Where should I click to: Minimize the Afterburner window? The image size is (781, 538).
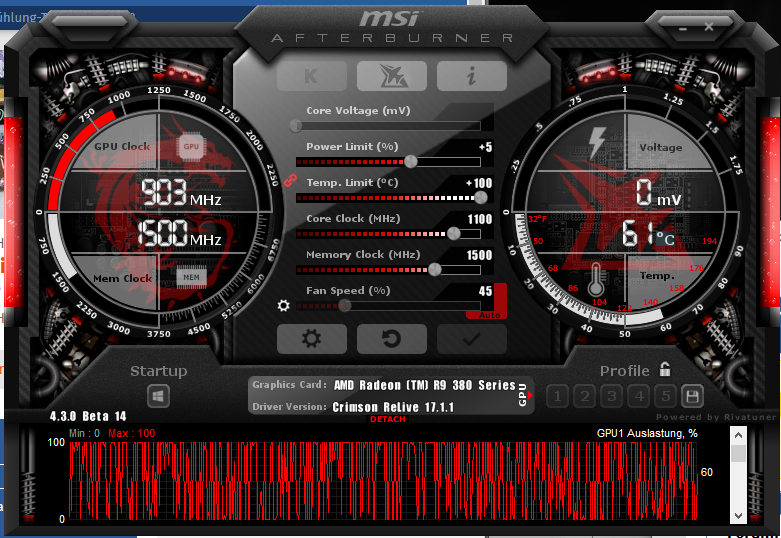(683, 29)
